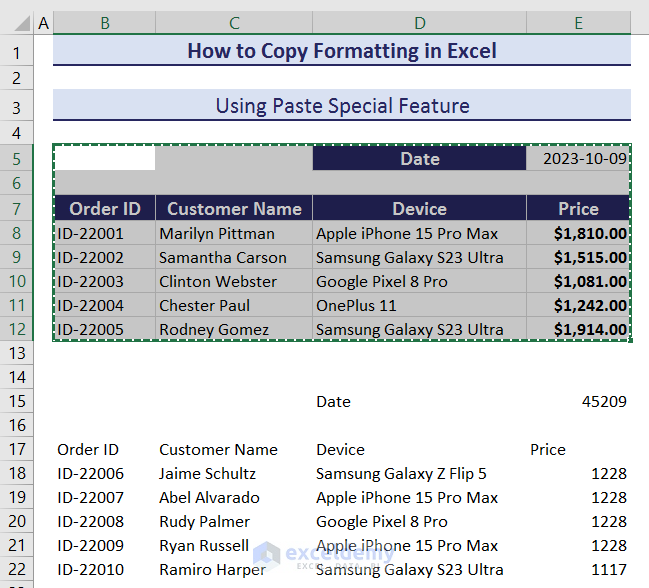
Task: Select the $1,810.00 price cell
Action: coord(578,233)
